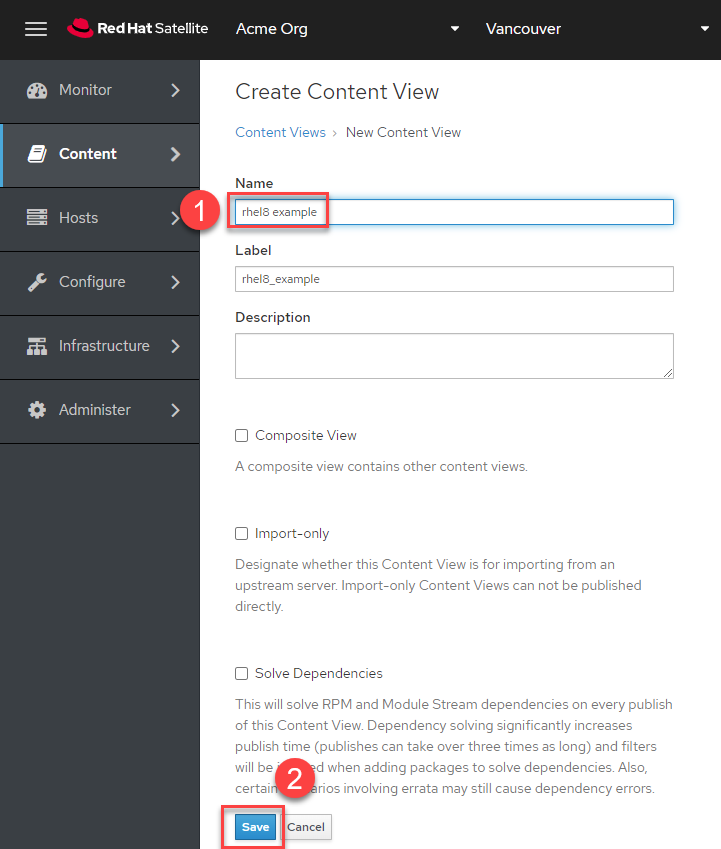
Task: Click into the Description text area
Action: coord(454,356)
